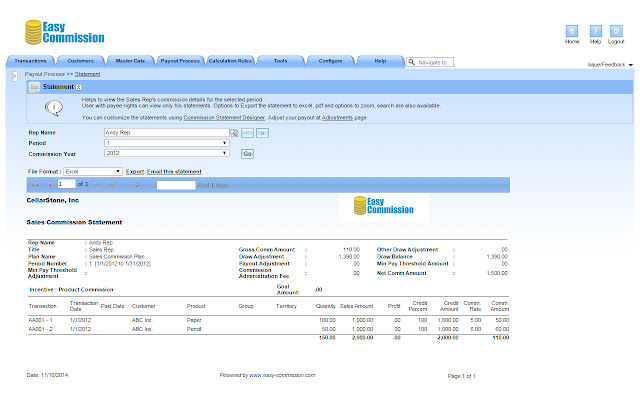Click Gross Comm Amount value 110.00

351,249
